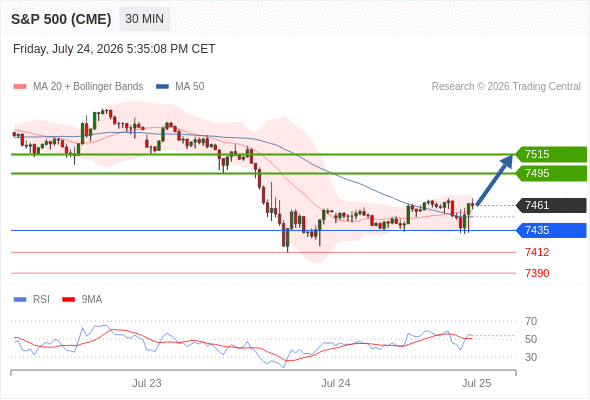Screen dimensions: 590x400
Task: Click the blue upward forecast arrow
Action: pos(494,180)
